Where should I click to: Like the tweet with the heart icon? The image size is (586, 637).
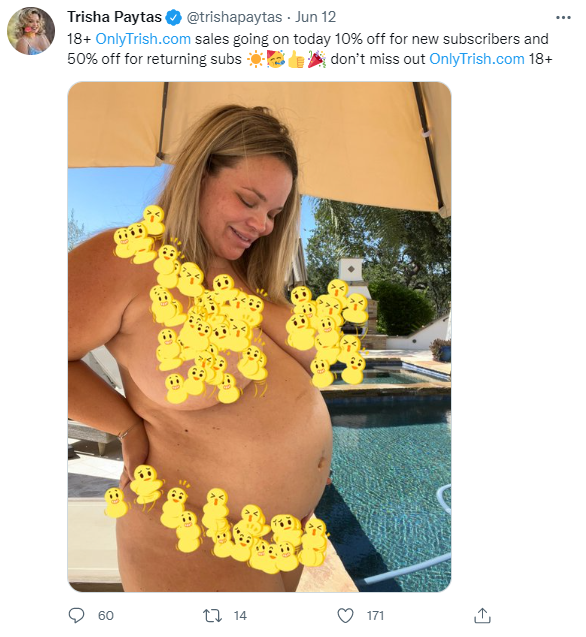(345, 615)
